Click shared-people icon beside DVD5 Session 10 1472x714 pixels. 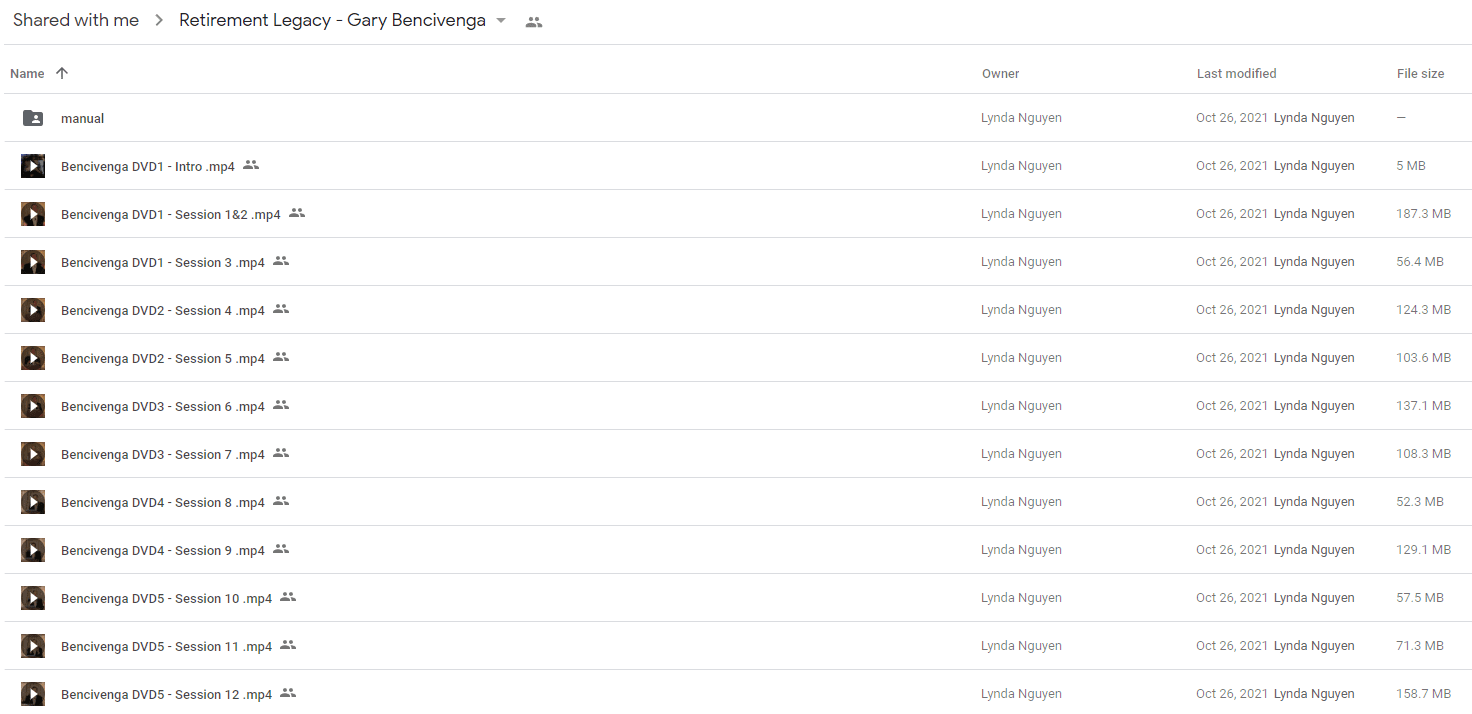click(x=288, y=597)
